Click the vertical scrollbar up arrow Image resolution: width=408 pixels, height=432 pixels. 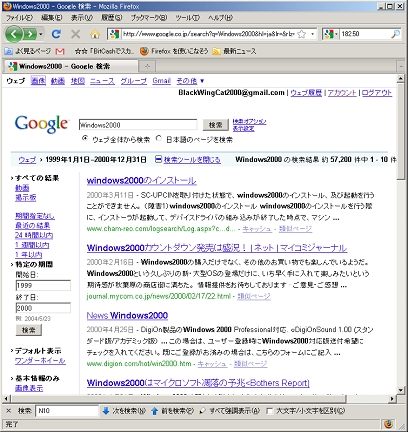point(401,79)
